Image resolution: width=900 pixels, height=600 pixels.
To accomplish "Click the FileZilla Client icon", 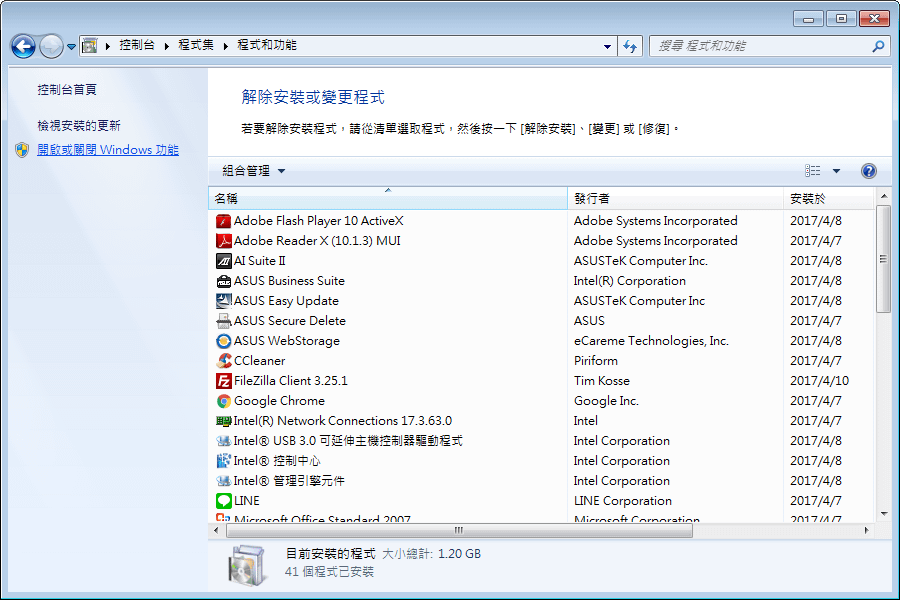I will point(223,381).
